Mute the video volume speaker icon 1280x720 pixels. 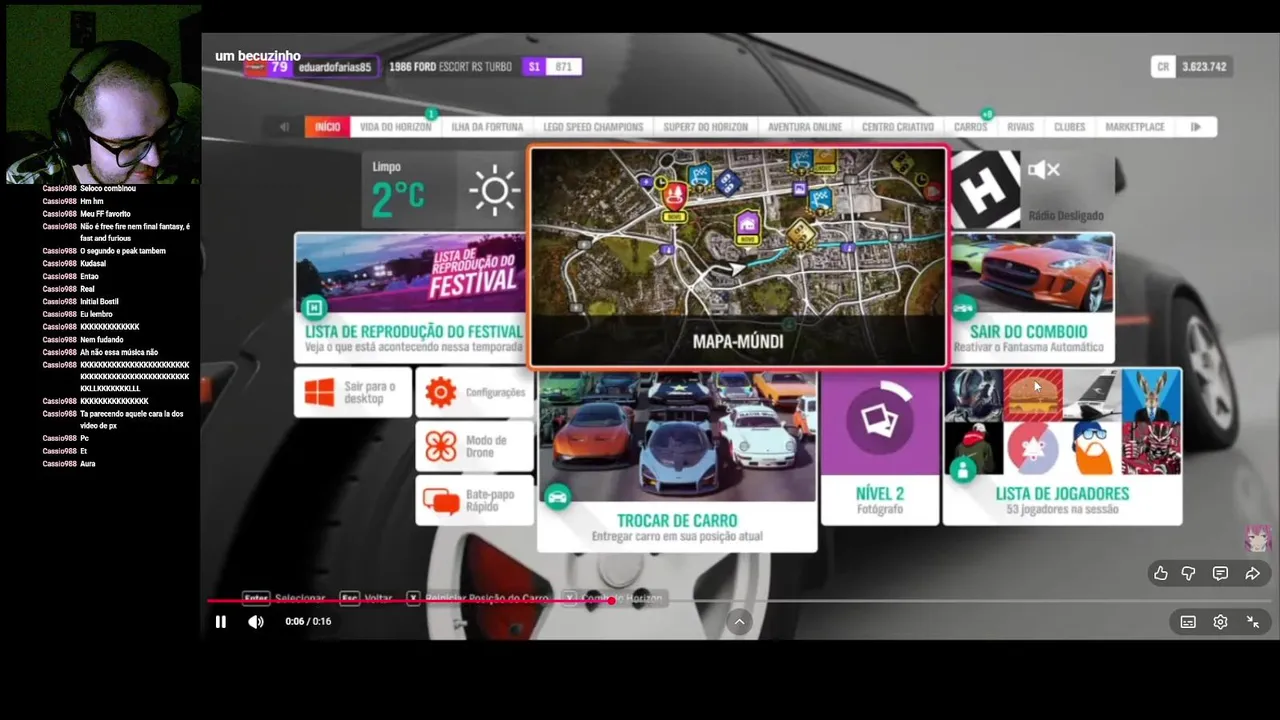pyautogui.click(x=256, y=622)
